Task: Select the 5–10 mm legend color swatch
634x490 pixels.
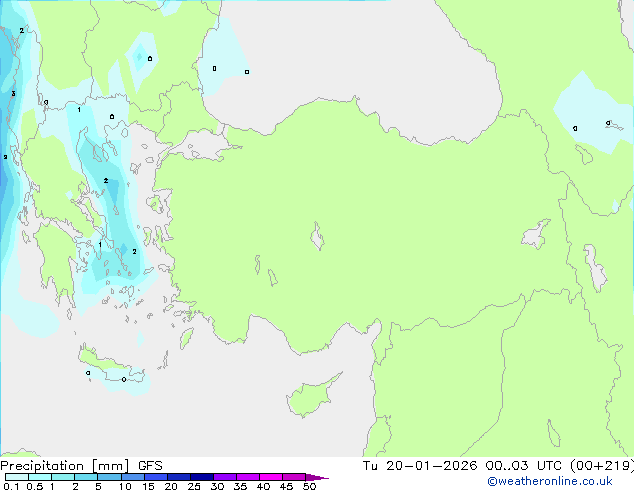Action: (x=109, y=477)
